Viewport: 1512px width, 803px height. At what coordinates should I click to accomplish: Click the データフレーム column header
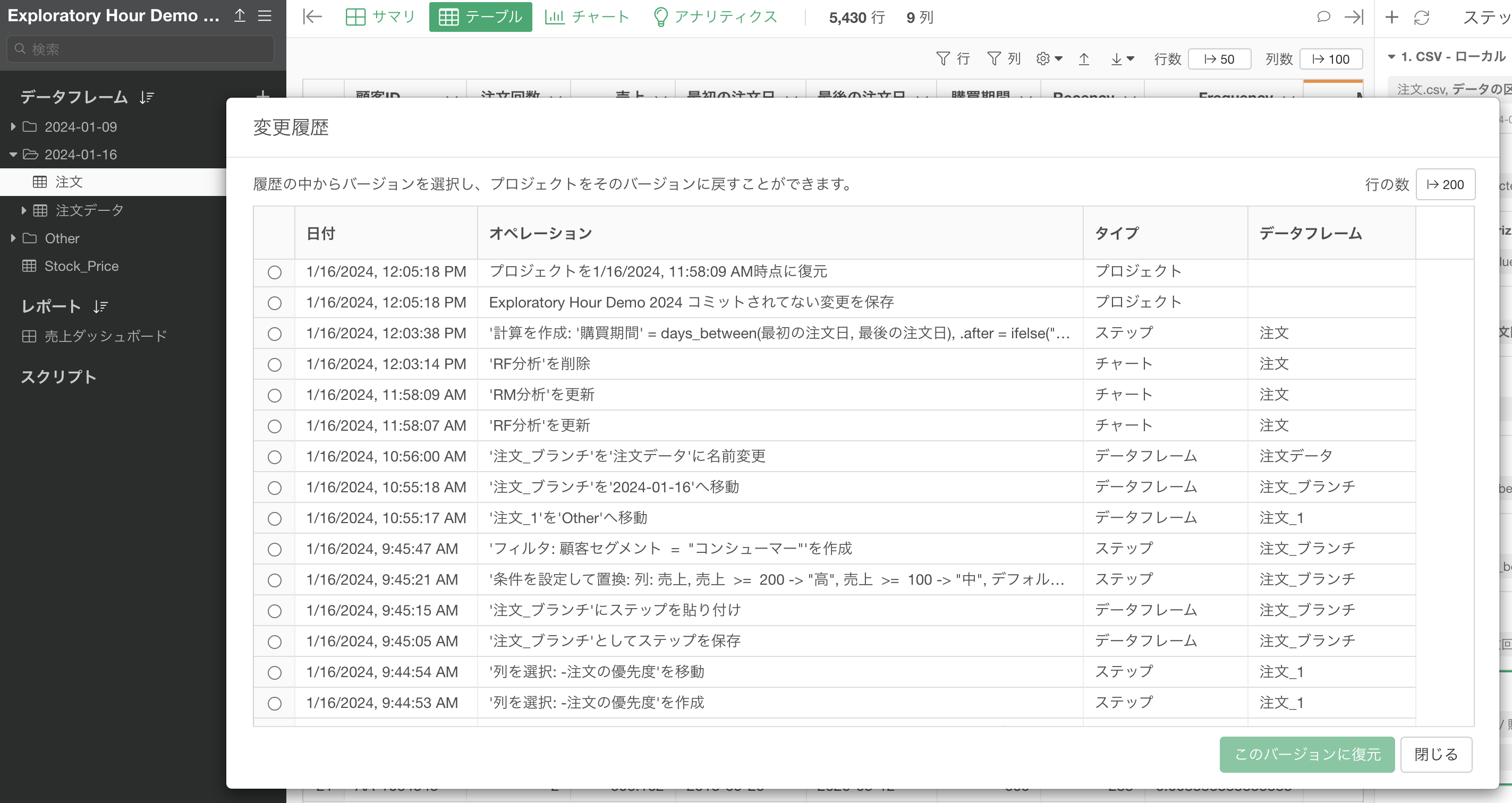(x=1331, y=233)
